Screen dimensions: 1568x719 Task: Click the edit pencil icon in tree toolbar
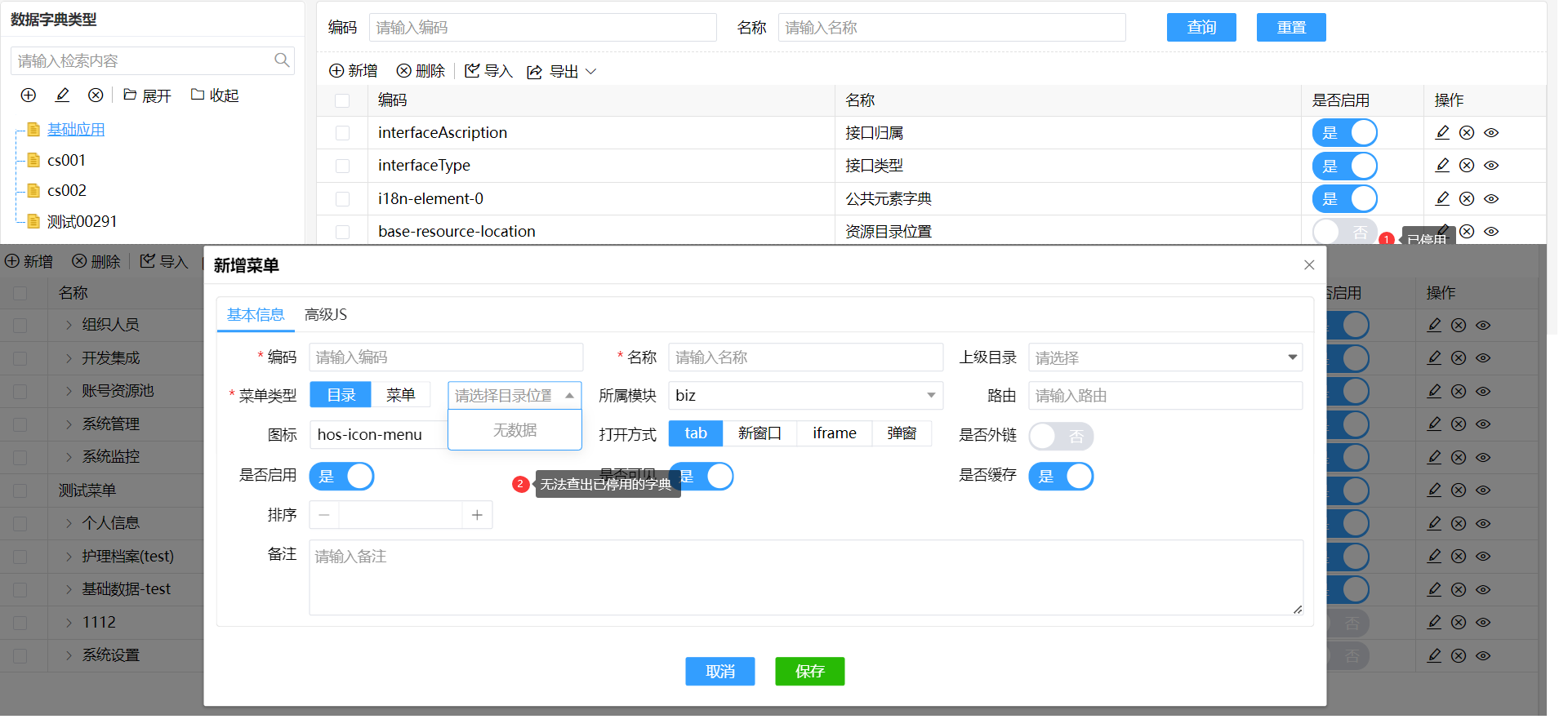[x=62, y=95]
